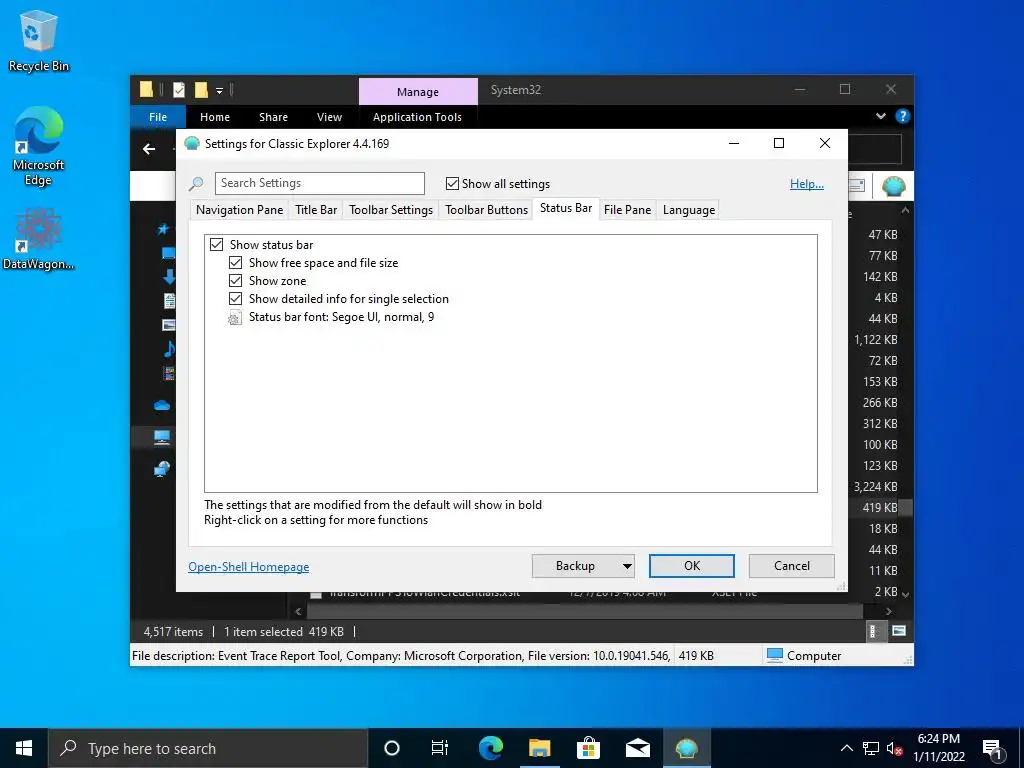This screenshot has height=768, width=1024.
Task: Switch to Navigation Pane tab
Action: coord(240,210)
